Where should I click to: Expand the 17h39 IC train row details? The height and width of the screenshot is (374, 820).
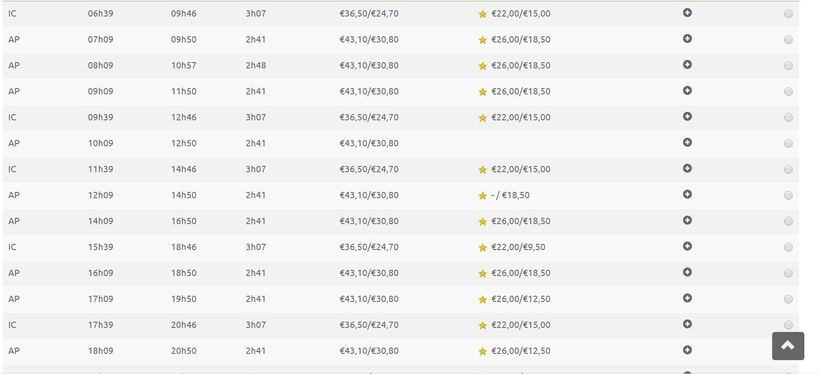[687, 324]
